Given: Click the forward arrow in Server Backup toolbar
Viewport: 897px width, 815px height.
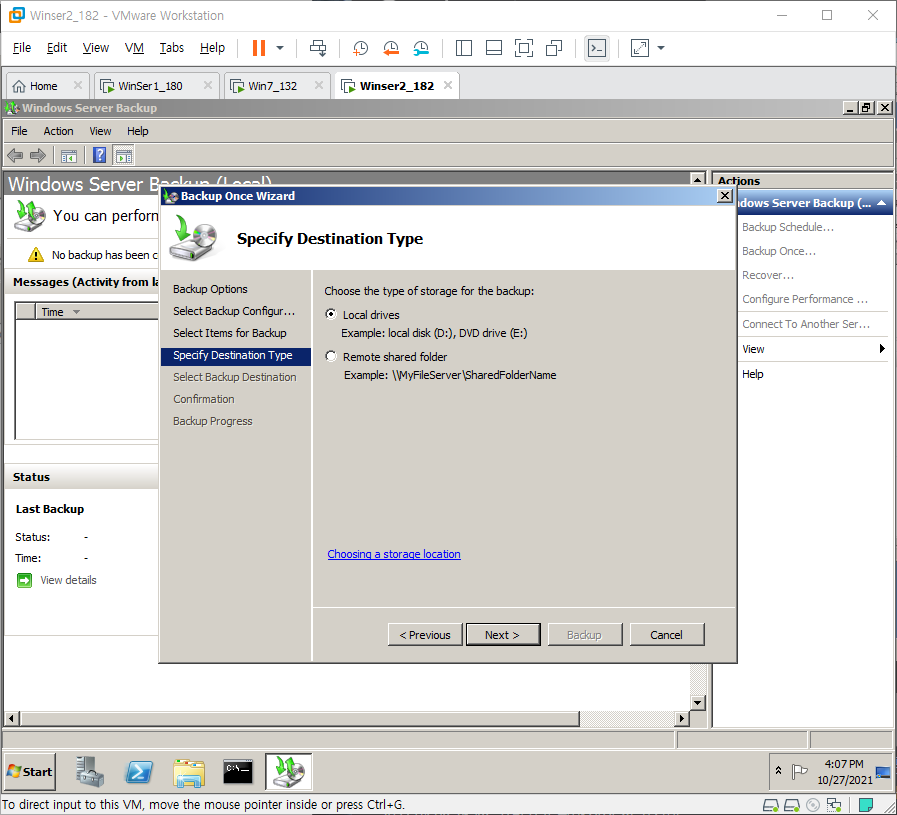Looking at the screenshot, I should [x=38, y=155].
